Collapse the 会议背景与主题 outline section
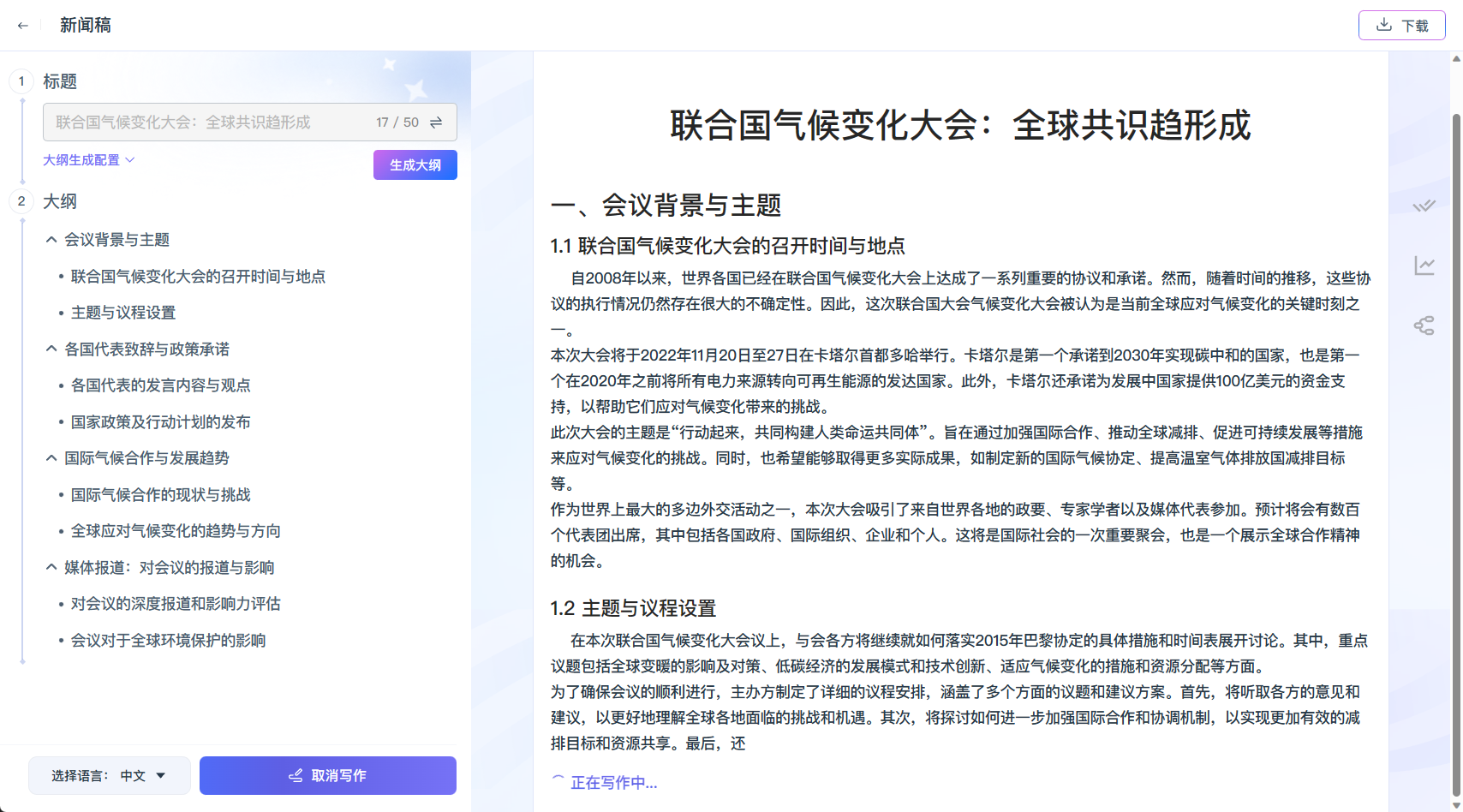1463x812 pixels. click(51, 240)
